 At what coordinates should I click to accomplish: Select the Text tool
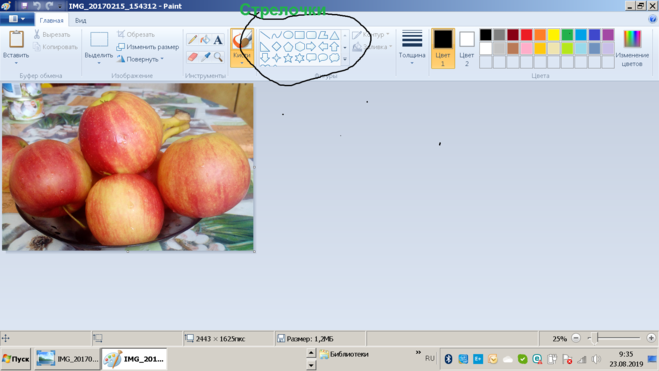(x=218, y=39)
